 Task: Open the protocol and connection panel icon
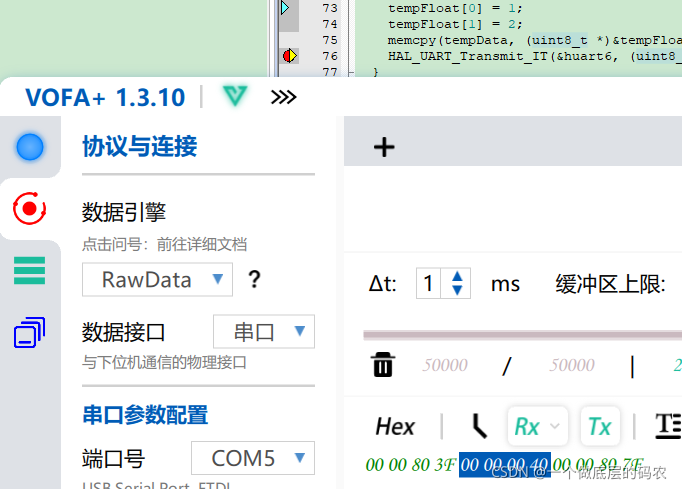point(30,208)
